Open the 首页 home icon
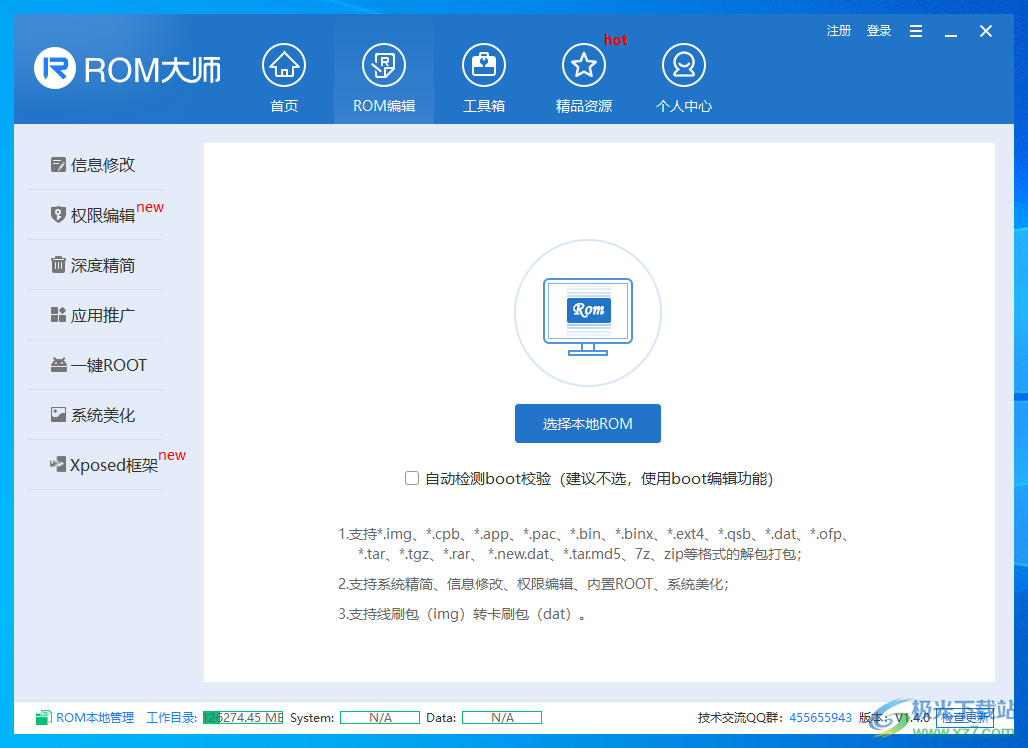Image resolution: width=1028 pixels, height=748 pixels. click(284, 66)
